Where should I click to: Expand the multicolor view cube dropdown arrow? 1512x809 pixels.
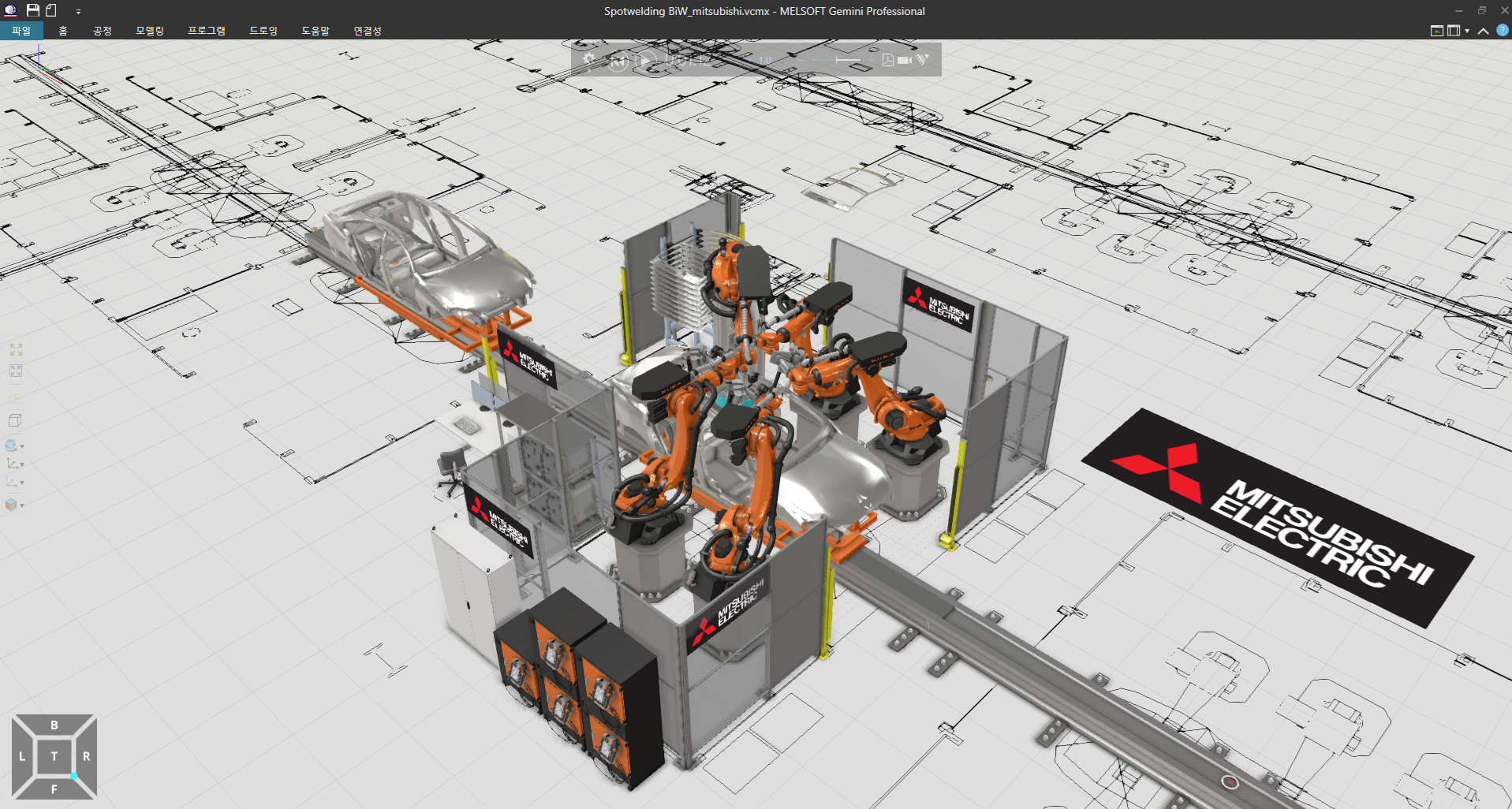pos(22,505)
